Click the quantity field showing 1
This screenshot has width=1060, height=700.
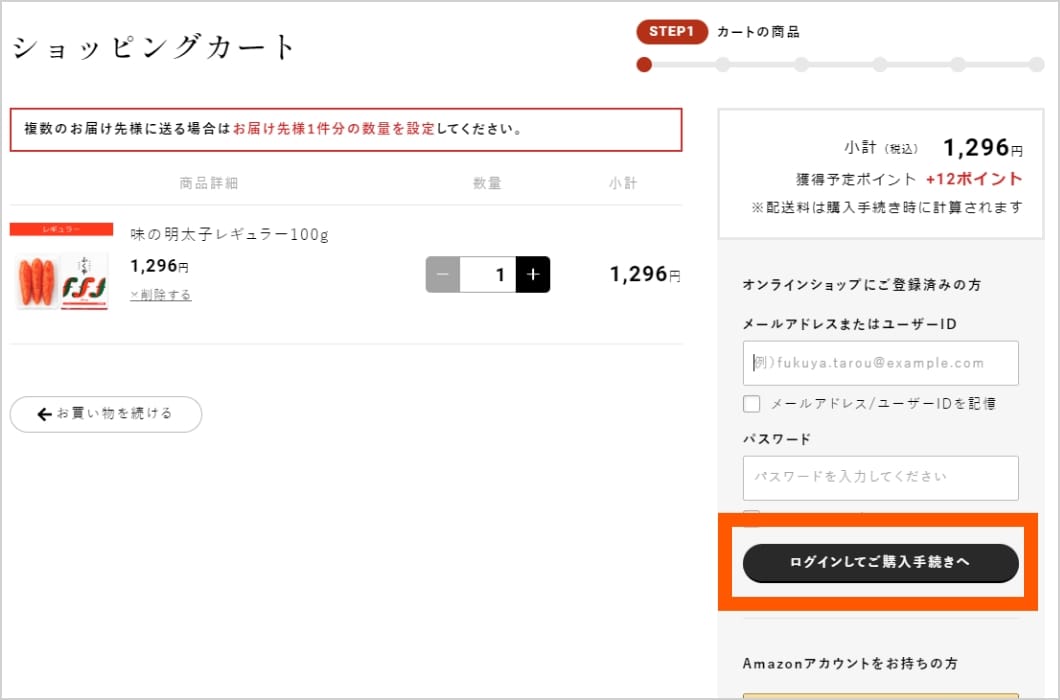point(488,275)
